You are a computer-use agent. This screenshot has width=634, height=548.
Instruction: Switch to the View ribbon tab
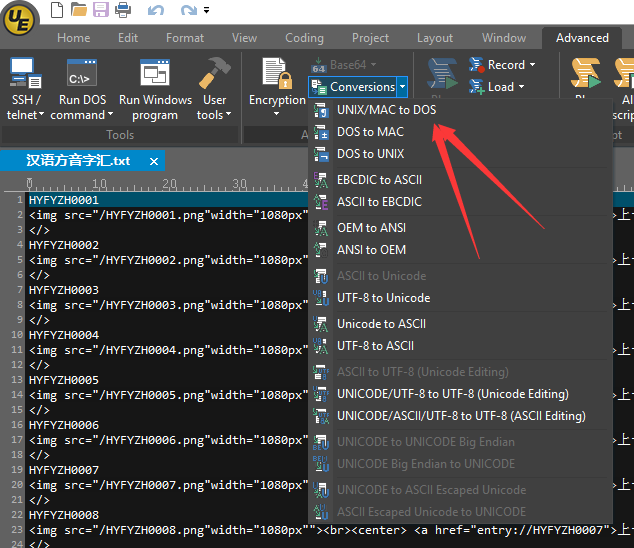point(244,38)
